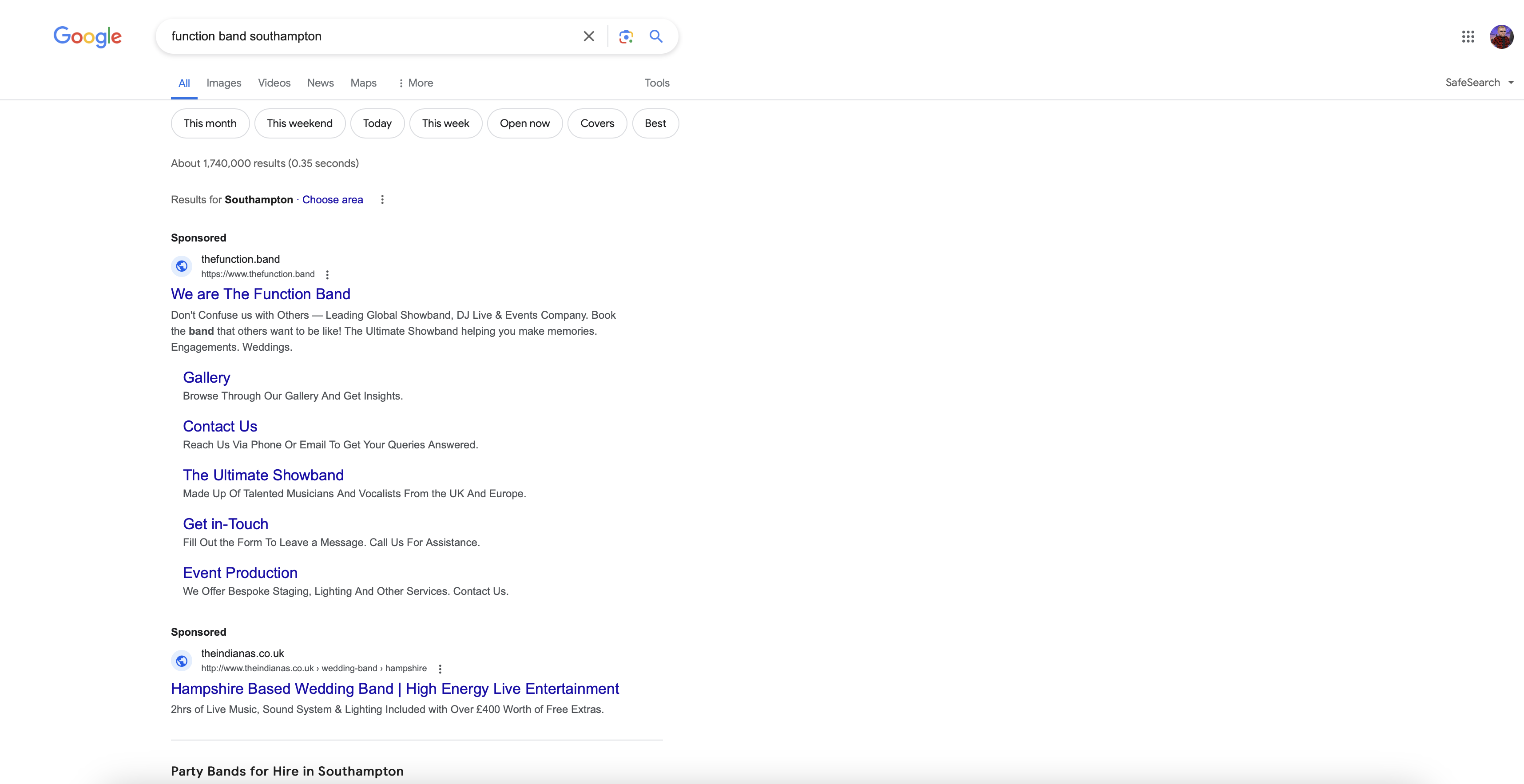
Task: Open the Google account profile avatar
Action: click(1501, 37)
